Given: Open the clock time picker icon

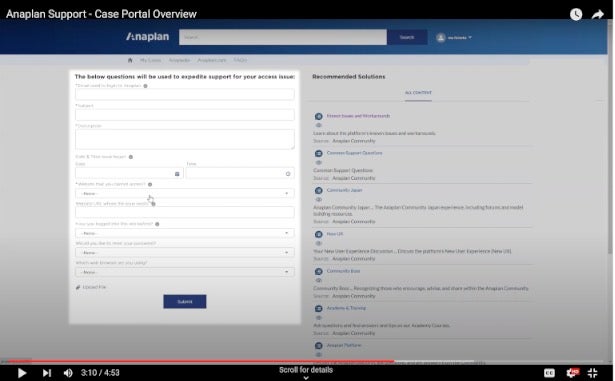Looking at the screenshot, I should (x=288, y=174).
